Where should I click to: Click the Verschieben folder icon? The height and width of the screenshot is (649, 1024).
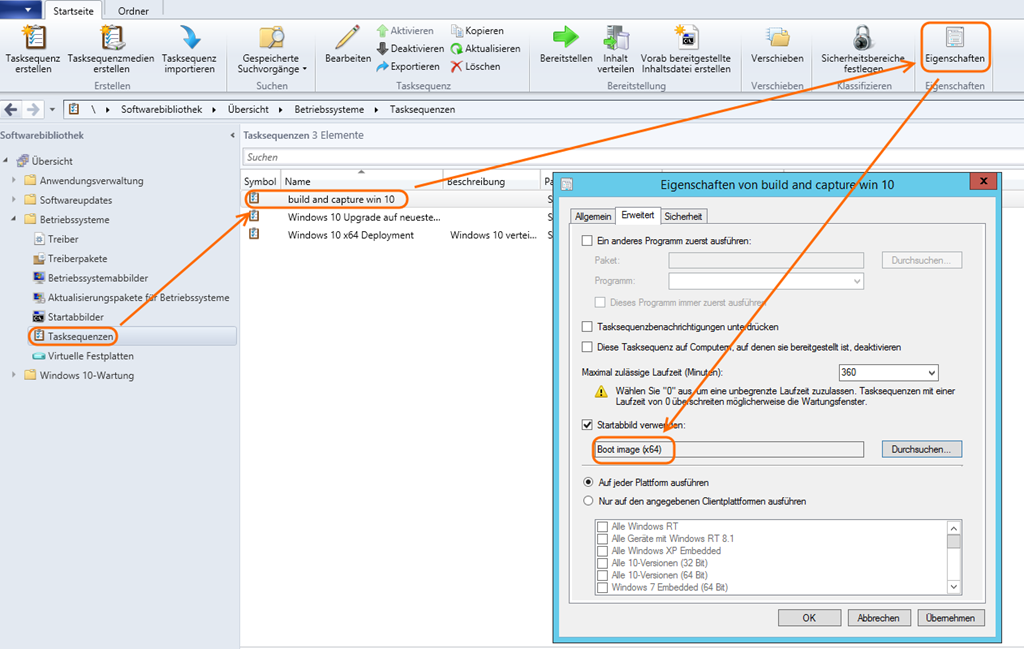click(777, 38)
